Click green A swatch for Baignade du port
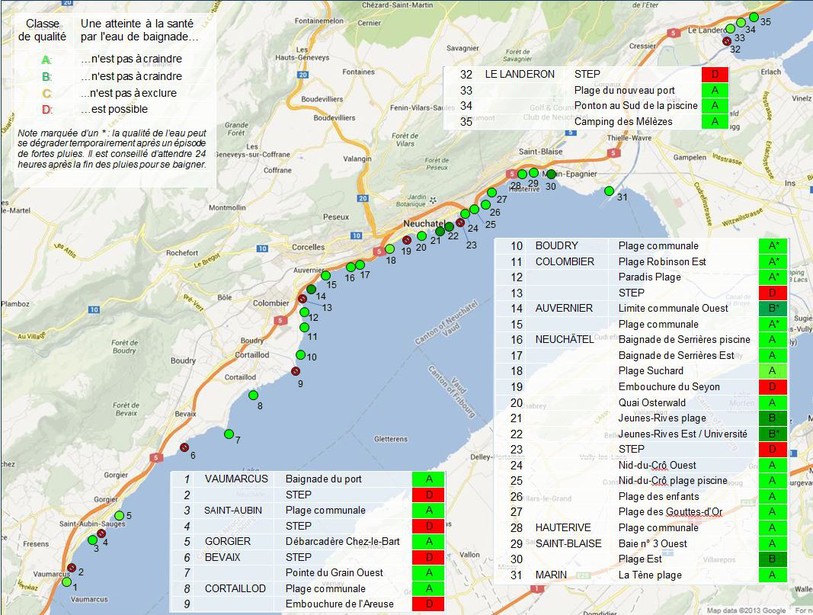 point(429,479)
